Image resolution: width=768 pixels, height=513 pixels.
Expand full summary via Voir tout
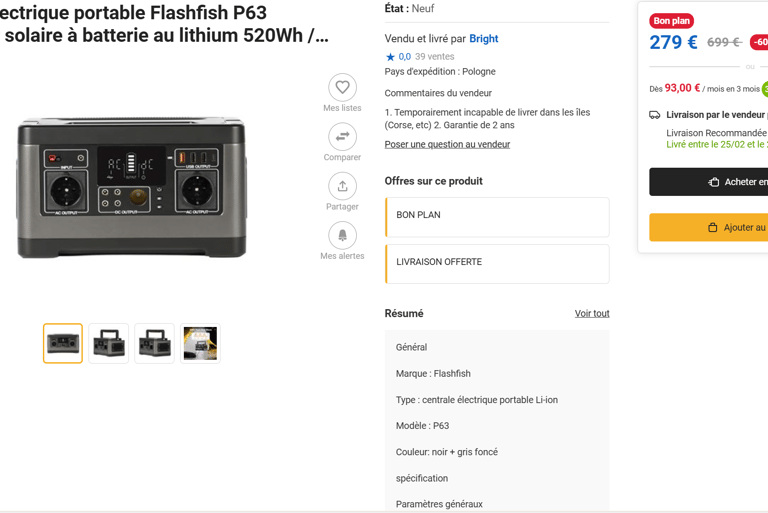(591, 313)
